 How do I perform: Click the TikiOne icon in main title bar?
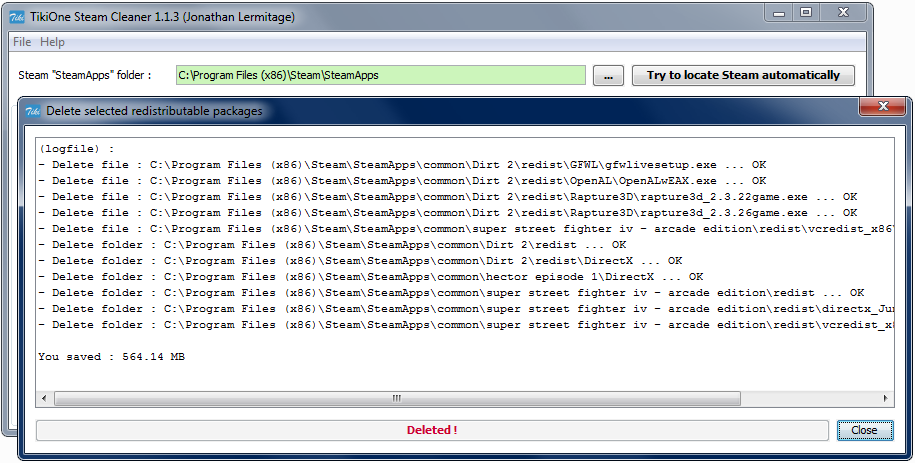click(18, 17)
